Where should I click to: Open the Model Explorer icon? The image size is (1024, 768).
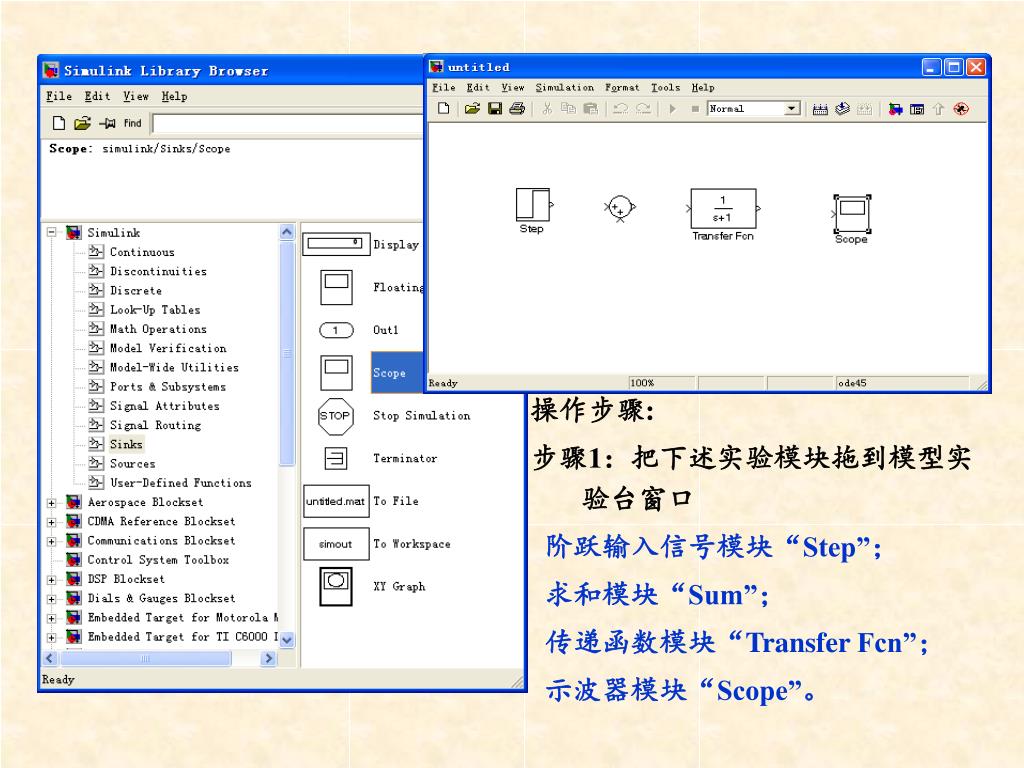917,109
